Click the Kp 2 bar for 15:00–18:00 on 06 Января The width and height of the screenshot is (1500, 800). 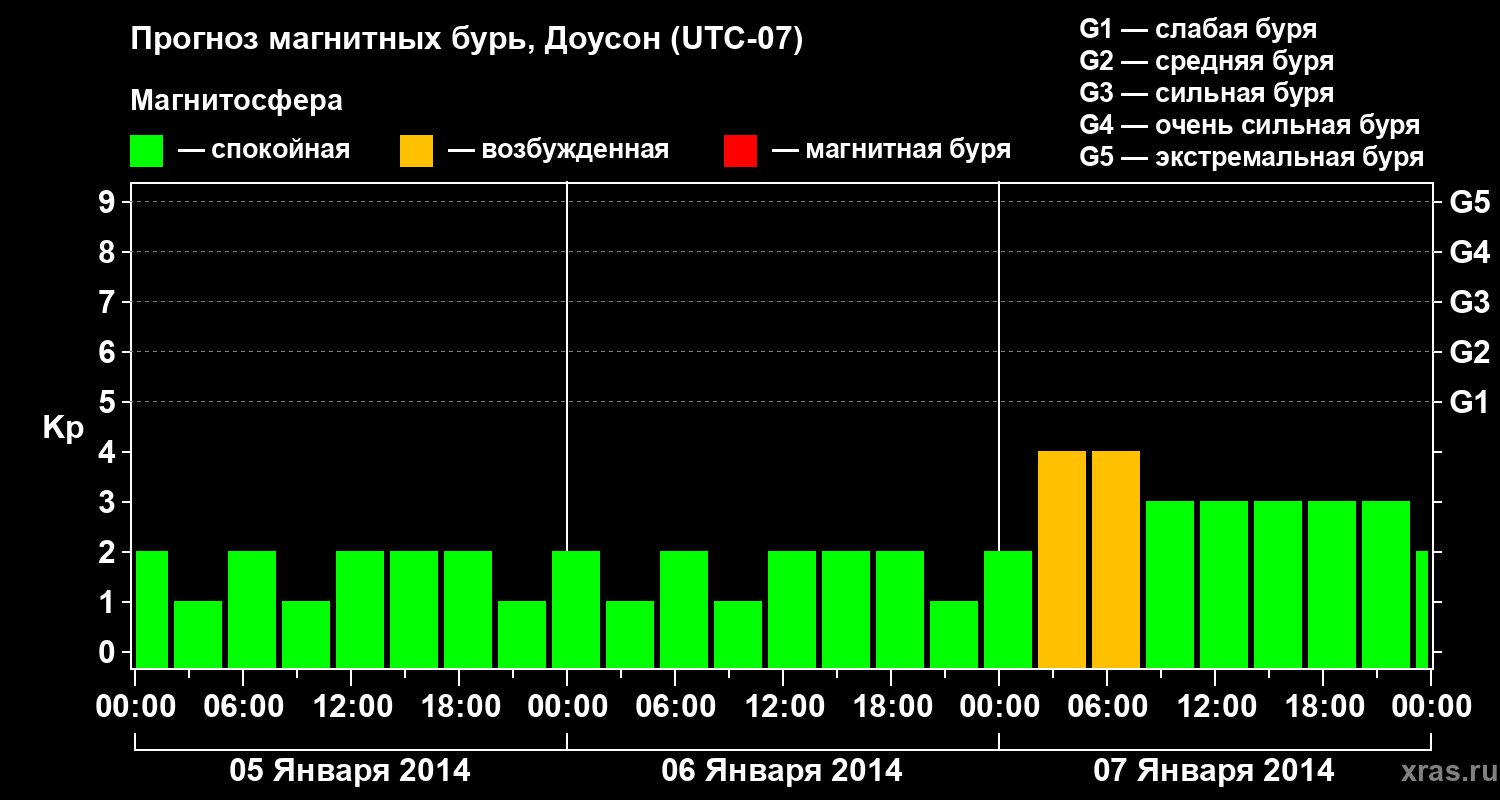point(846,609)
